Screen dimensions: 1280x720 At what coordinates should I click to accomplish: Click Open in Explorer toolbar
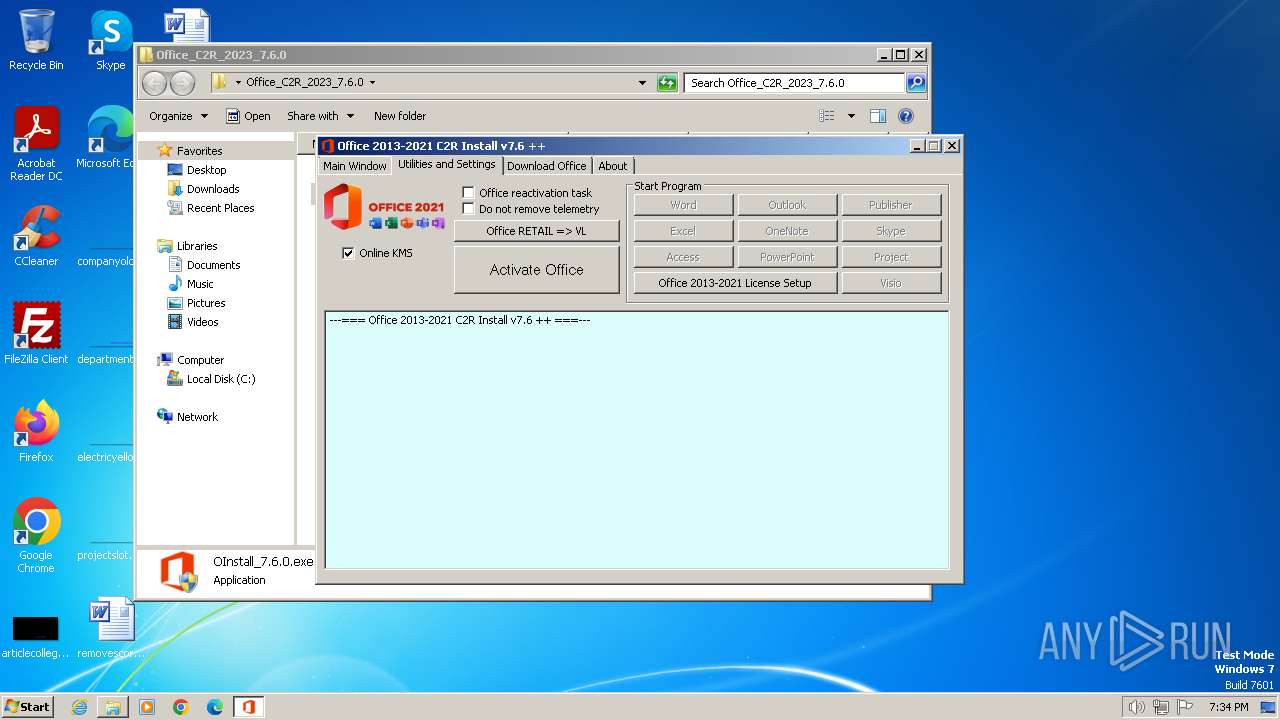pyautogui.click(x=248, y=116)
